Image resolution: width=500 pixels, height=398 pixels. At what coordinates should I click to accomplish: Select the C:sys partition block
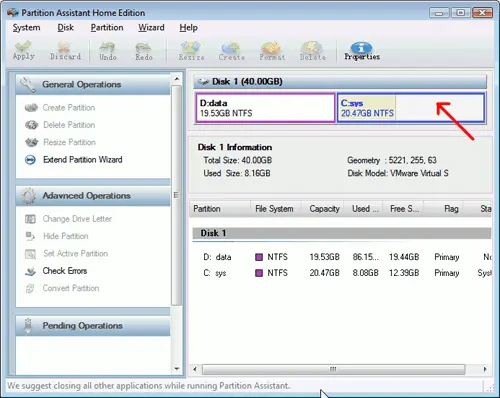(x=411, y=108)
